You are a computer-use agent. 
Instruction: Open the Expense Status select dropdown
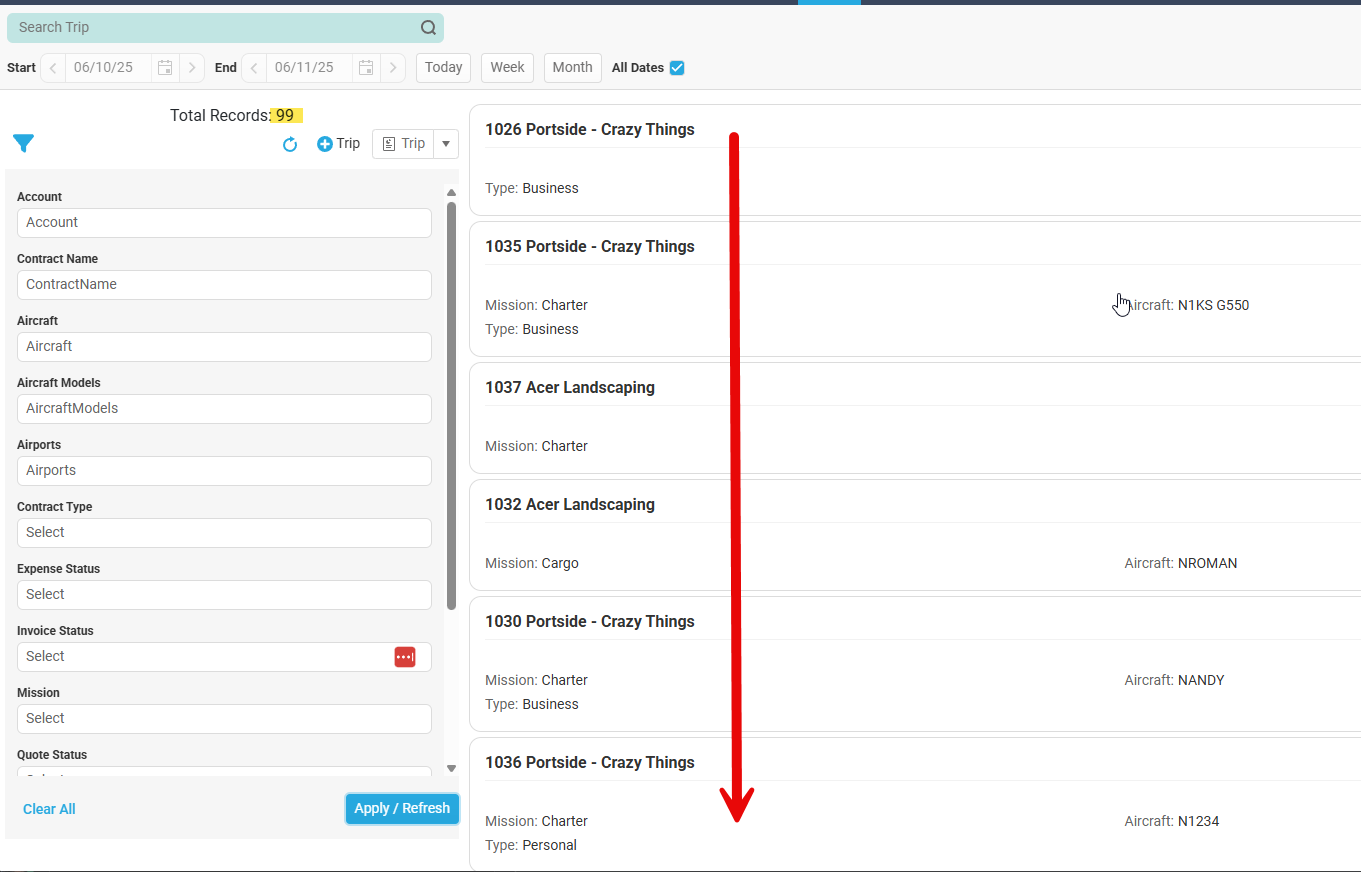pyautogui.click(x=224, y=595)
